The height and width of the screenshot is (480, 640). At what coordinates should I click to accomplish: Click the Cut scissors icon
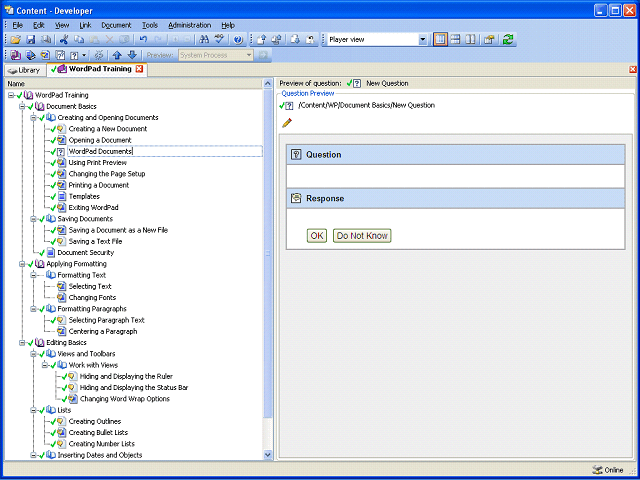(64, 40)
